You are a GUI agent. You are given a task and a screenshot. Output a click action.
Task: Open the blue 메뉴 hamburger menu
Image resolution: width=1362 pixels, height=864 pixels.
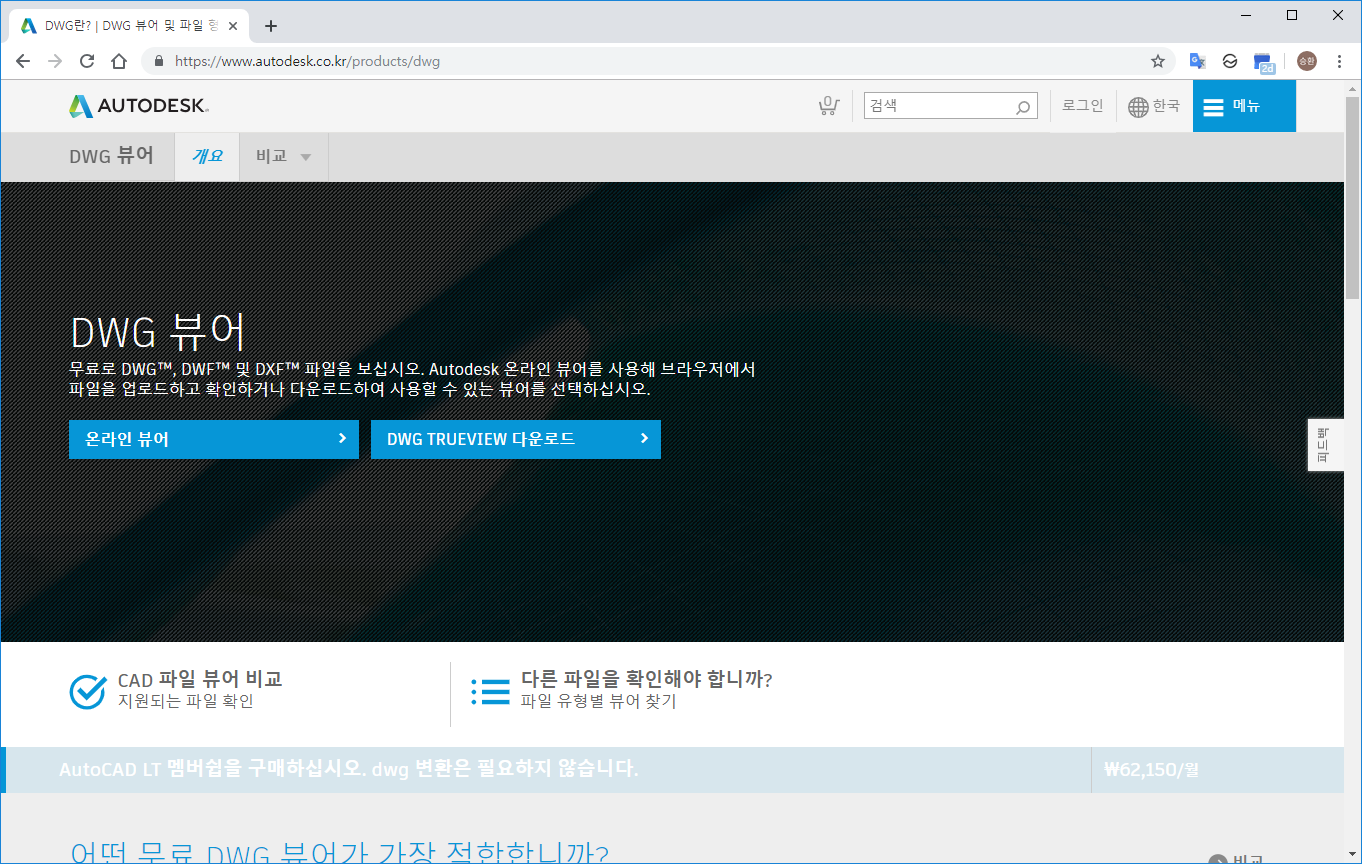tap(1244, 106)
